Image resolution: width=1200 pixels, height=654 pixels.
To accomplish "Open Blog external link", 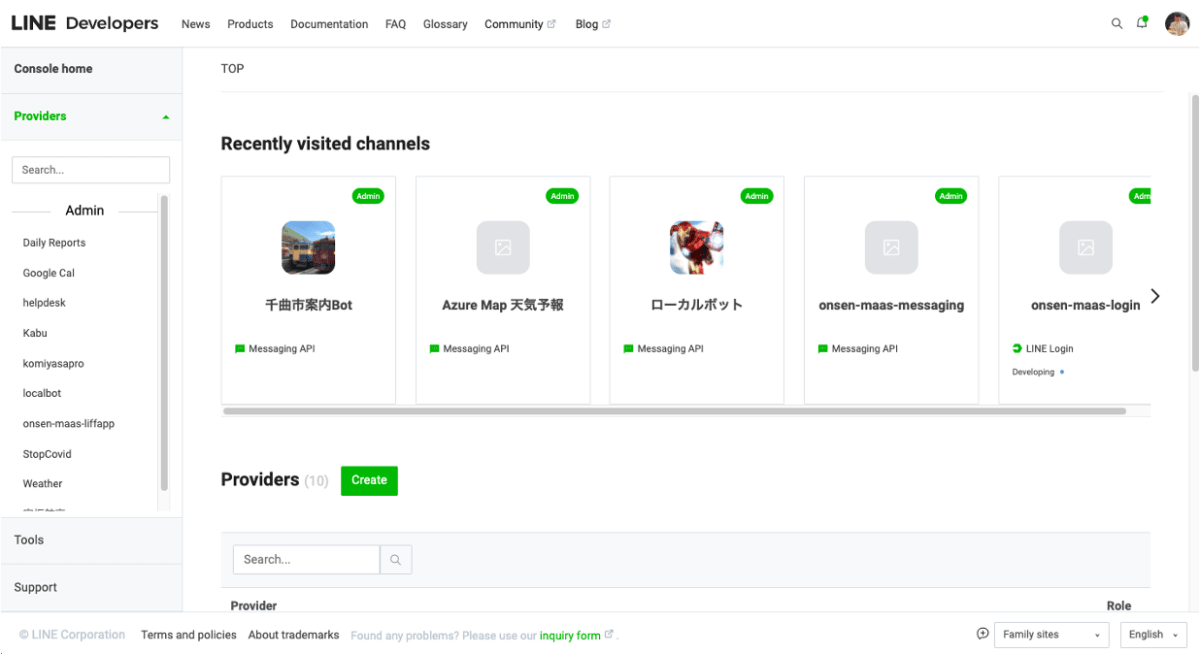I will (x=593, y=24).
